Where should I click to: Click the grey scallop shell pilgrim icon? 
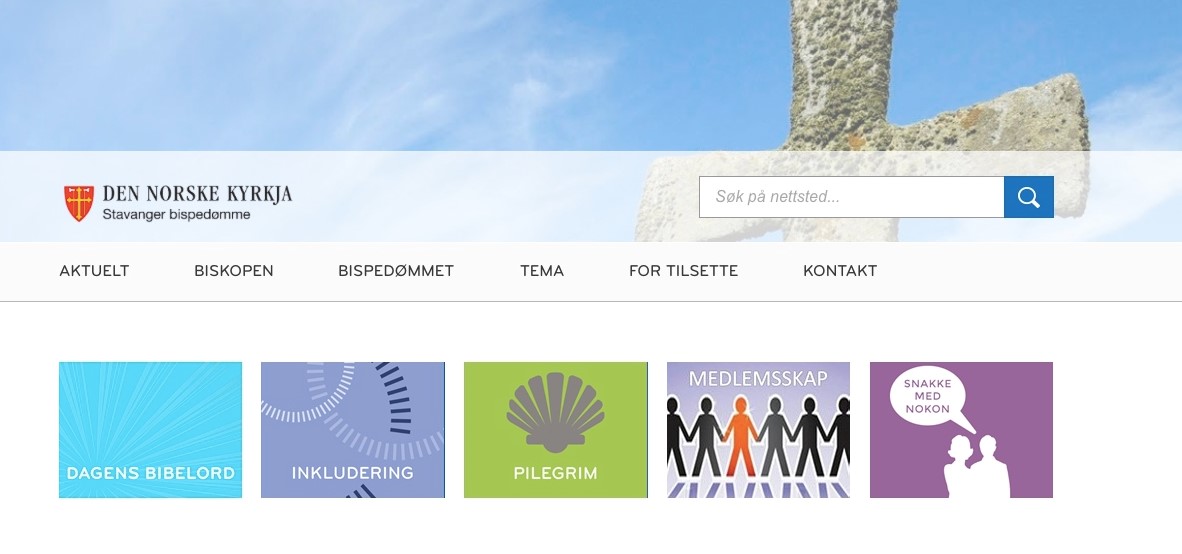coord(556,412)
